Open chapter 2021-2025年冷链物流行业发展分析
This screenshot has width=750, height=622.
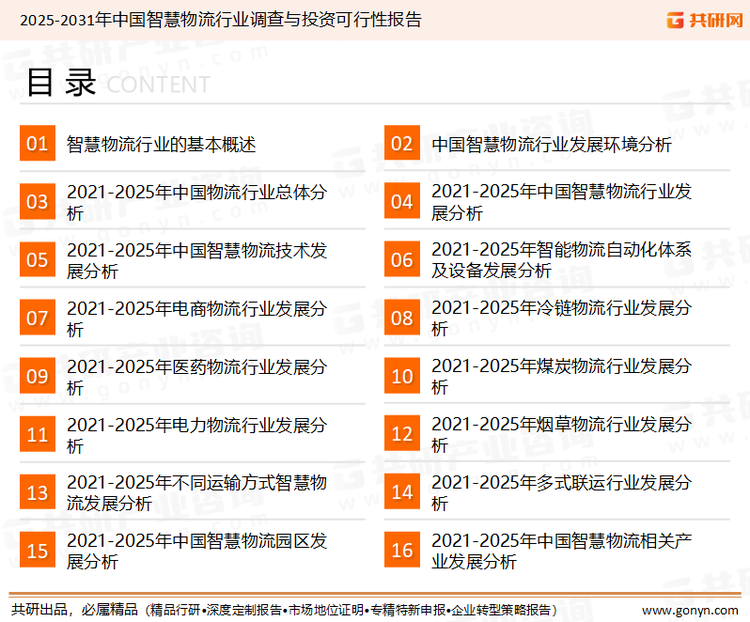coord(562,318)
